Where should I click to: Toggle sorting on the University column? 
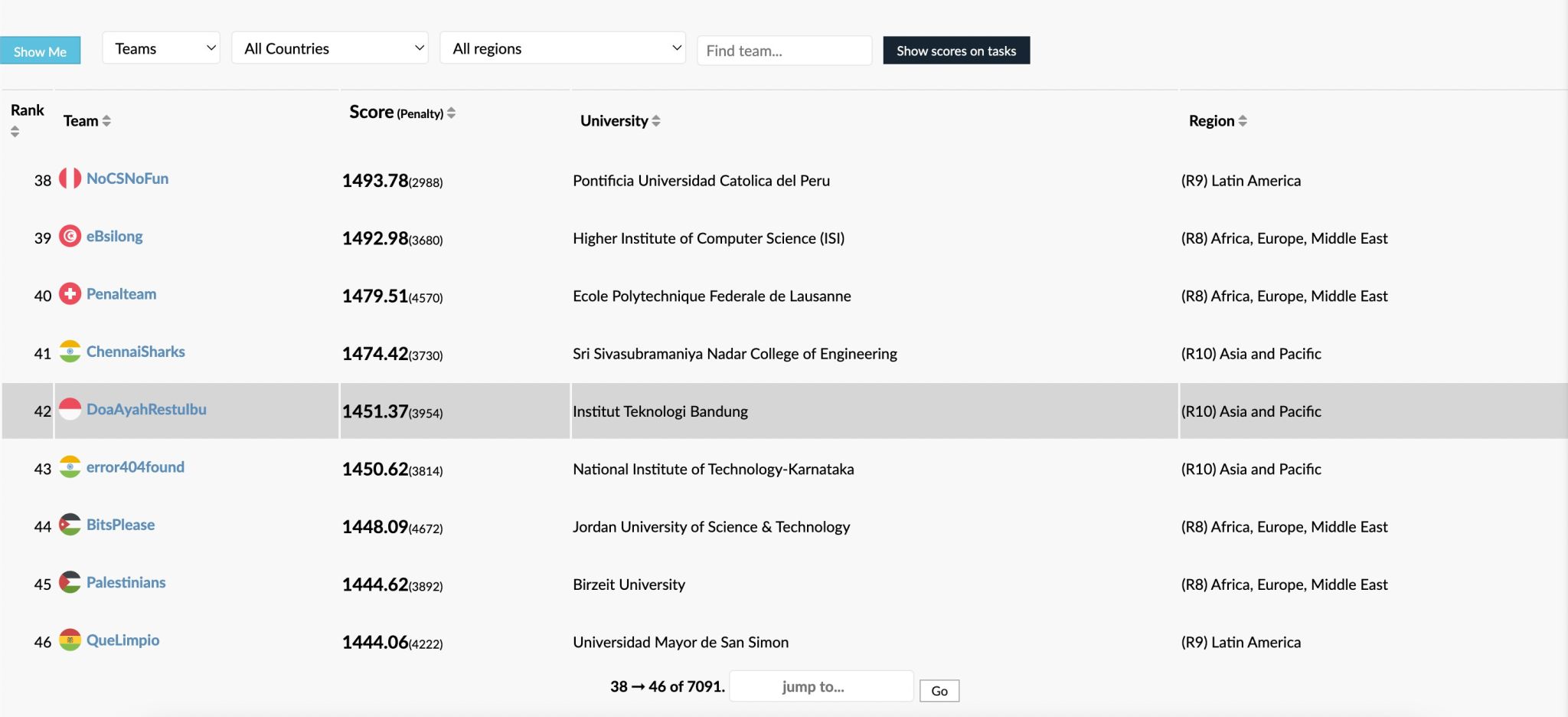(655, 121)
